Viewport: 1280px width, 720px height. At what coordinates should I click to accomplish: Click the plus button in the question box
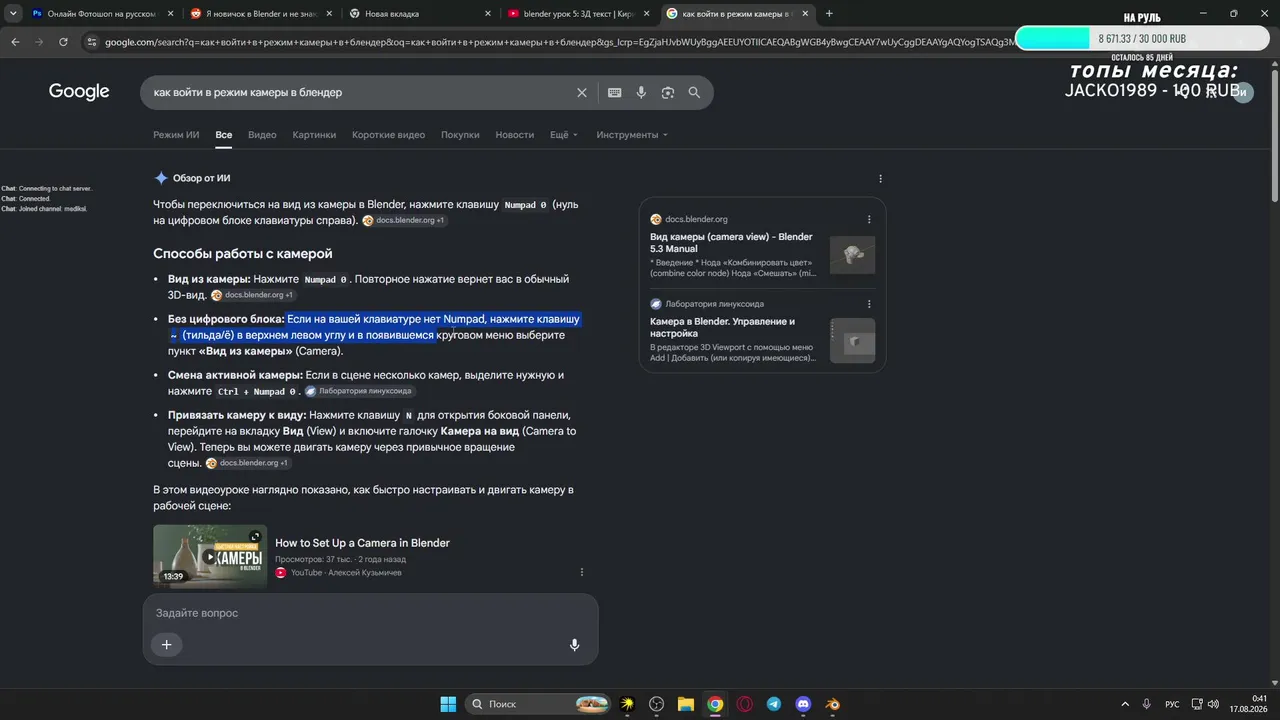[x=167, y=645]
